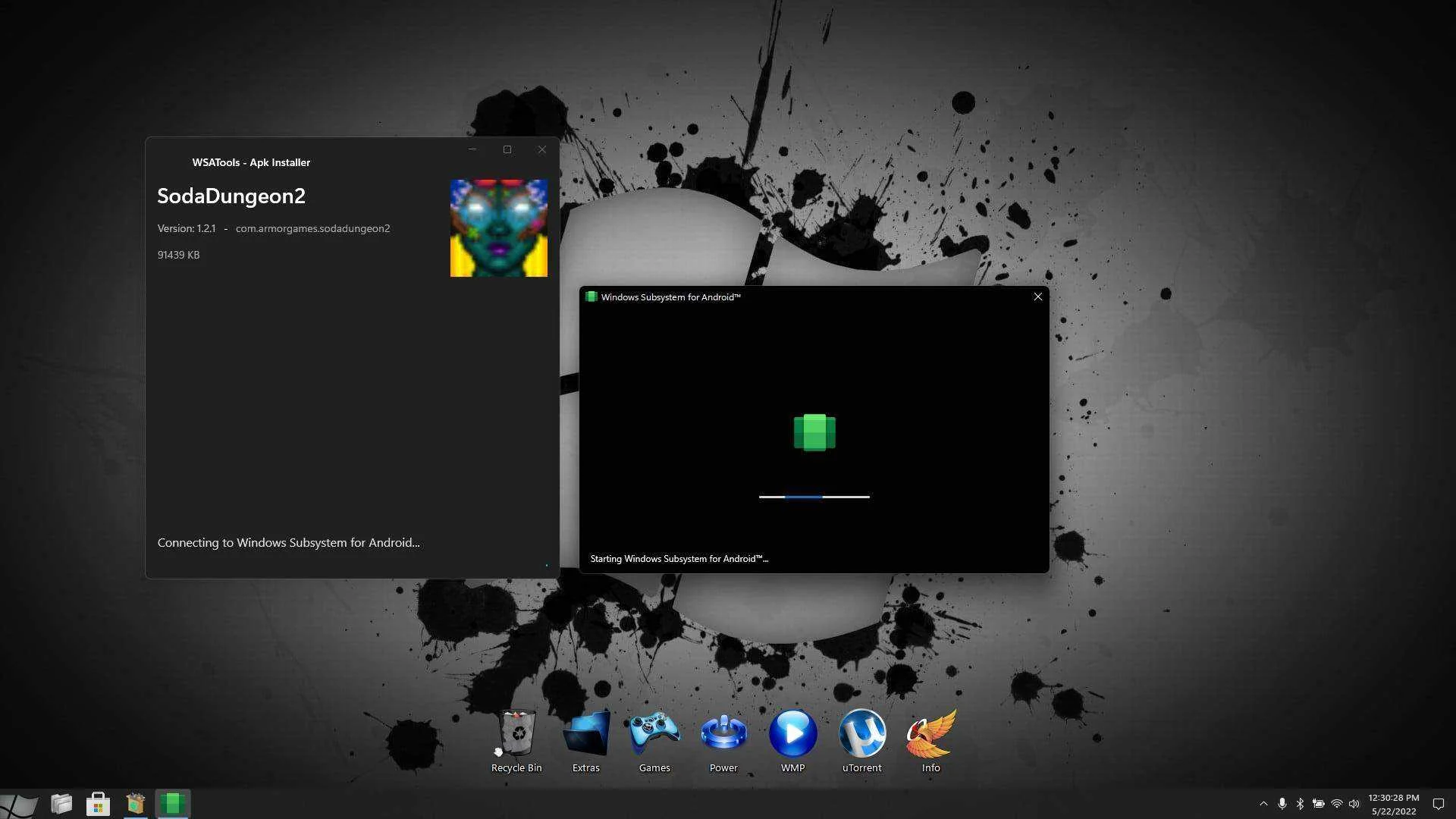Close the Windows Subsystem for Android window
Image resolution: width=1456 pixels, height=819 pixels.
tap(1038, 297)
